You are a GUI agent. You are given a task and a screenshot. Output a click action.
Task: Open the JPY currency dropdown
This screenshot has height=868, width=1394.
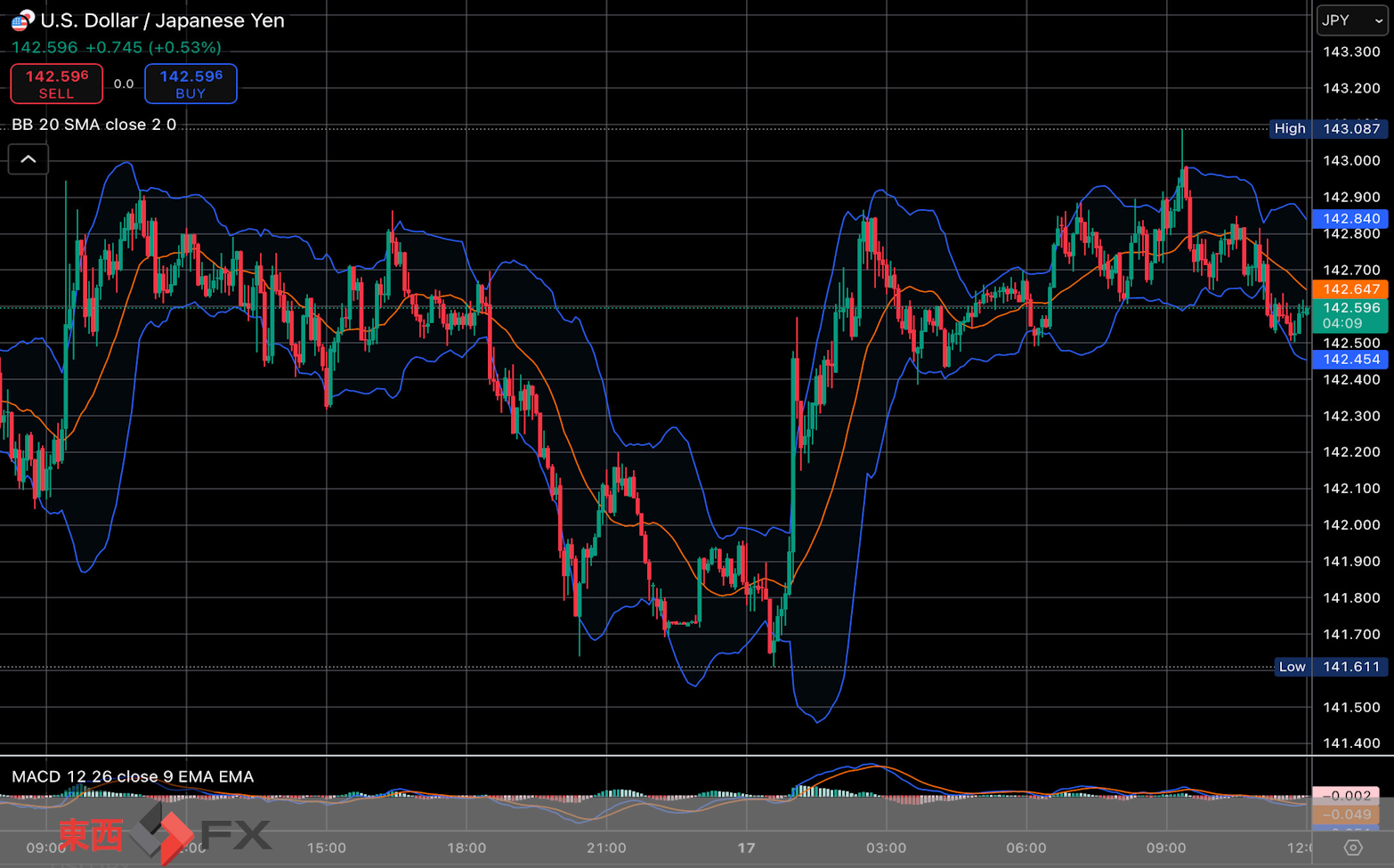tap(1351, 20)
